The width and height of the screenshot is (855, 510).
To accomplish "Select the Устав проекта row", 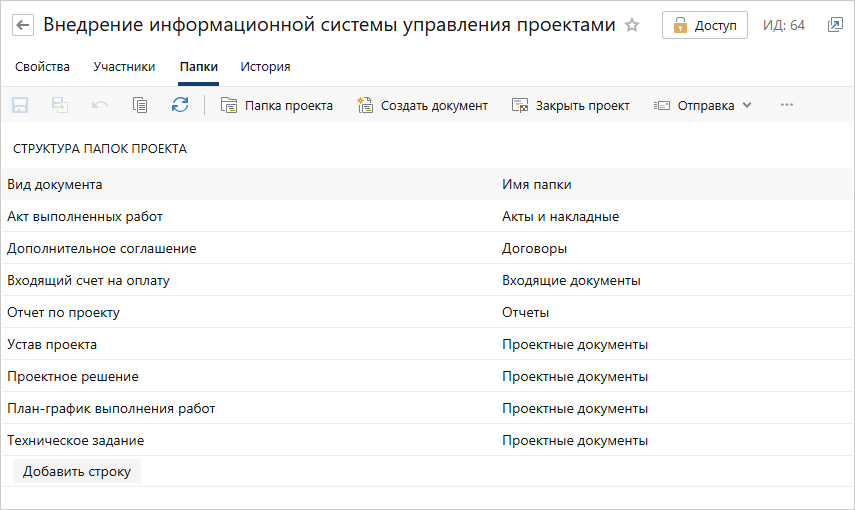I will click(52, 344).
